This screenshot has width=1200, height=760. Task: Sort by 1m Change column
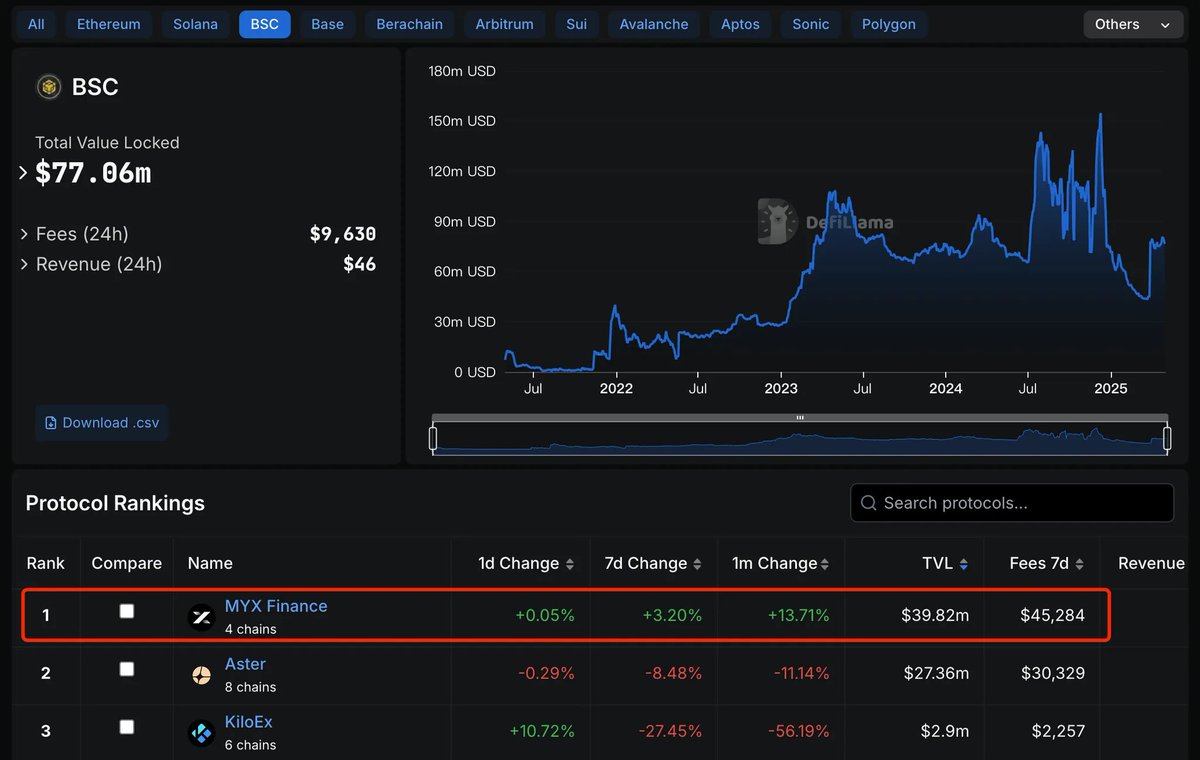[781, 563]
